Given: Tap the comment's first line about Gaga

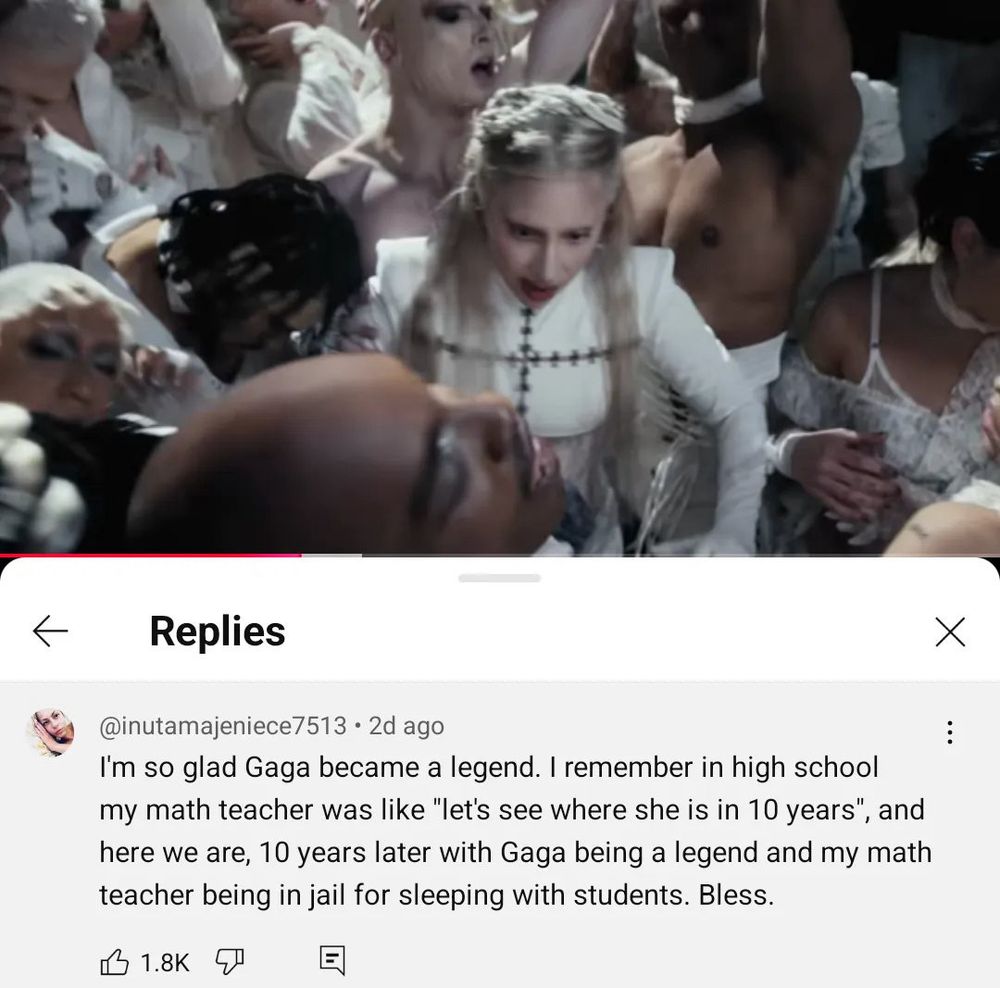Looking at the screenshot, I should click(x=489, y=767).
